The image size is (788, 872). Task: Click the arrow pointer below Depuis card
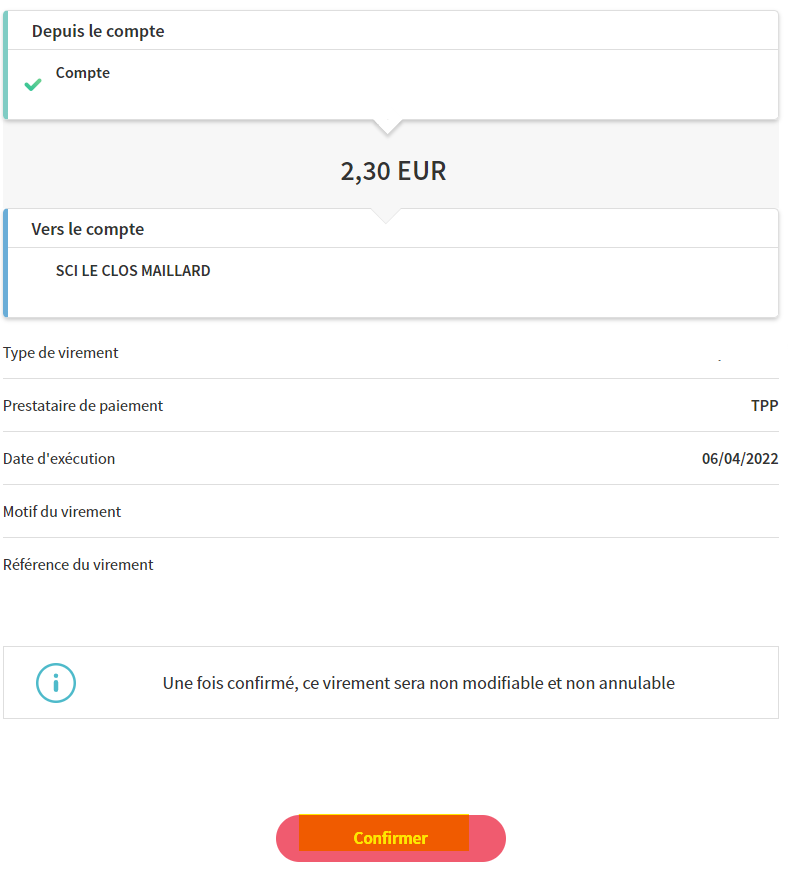(x=388, y=127)
